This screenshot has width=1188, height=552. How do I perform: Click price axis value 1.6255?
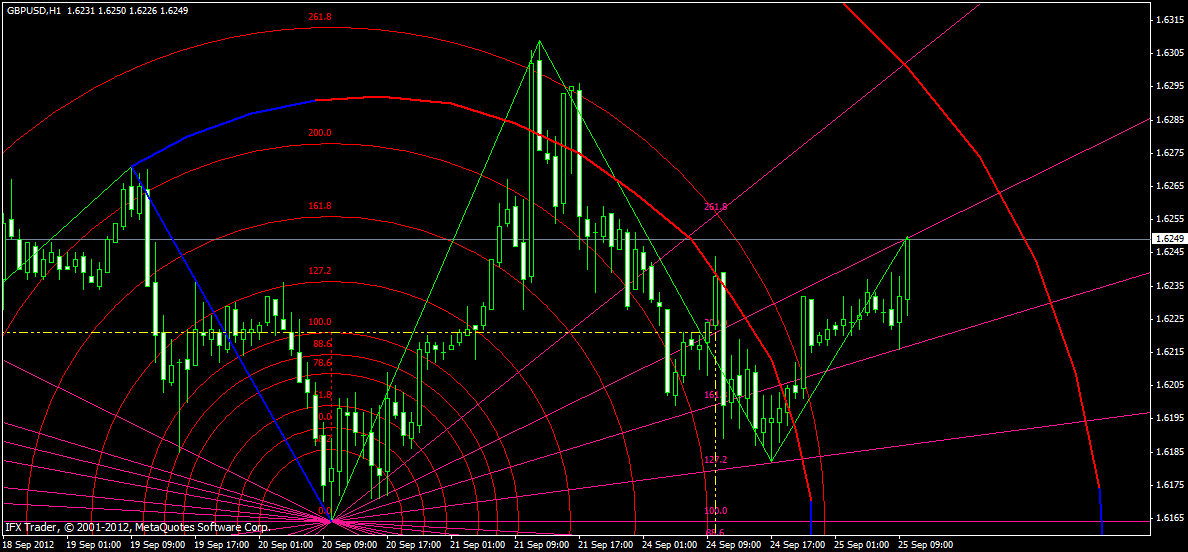[1169, 219]
